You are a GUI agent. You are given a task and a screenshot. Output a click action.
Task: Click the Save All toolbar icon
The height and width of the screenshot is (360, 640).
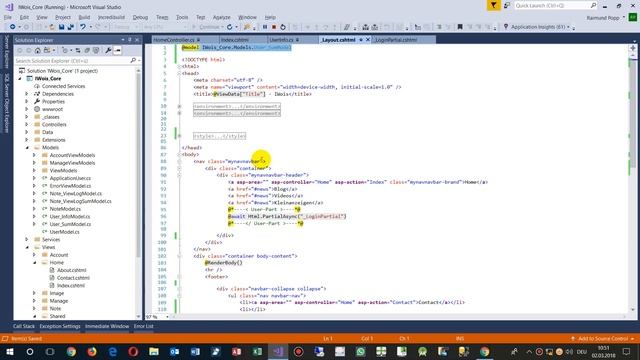[x=70, y=27]
